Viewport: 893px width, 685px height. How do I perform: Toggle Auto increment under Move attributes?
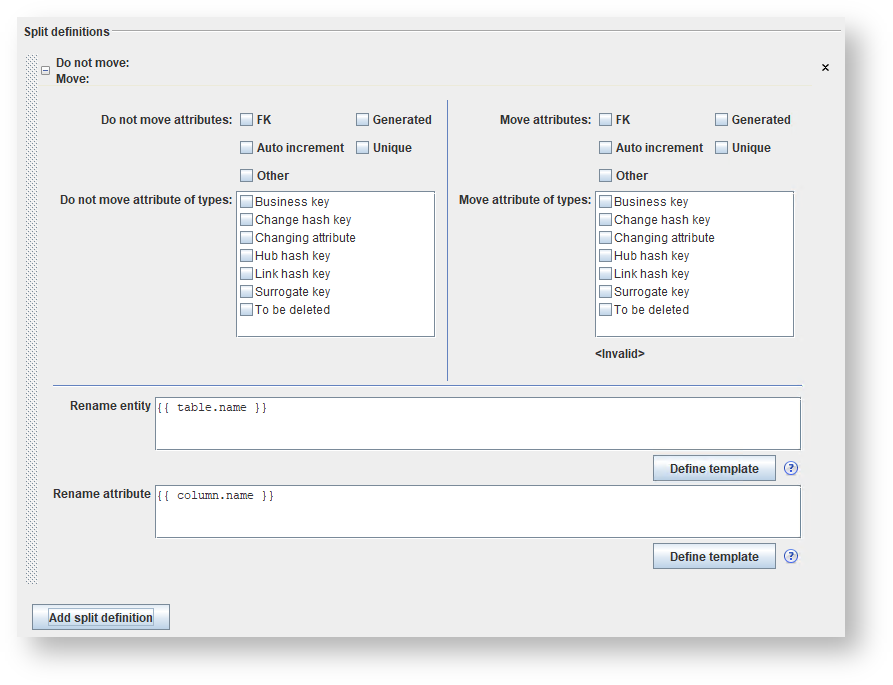tap(606, 148)
